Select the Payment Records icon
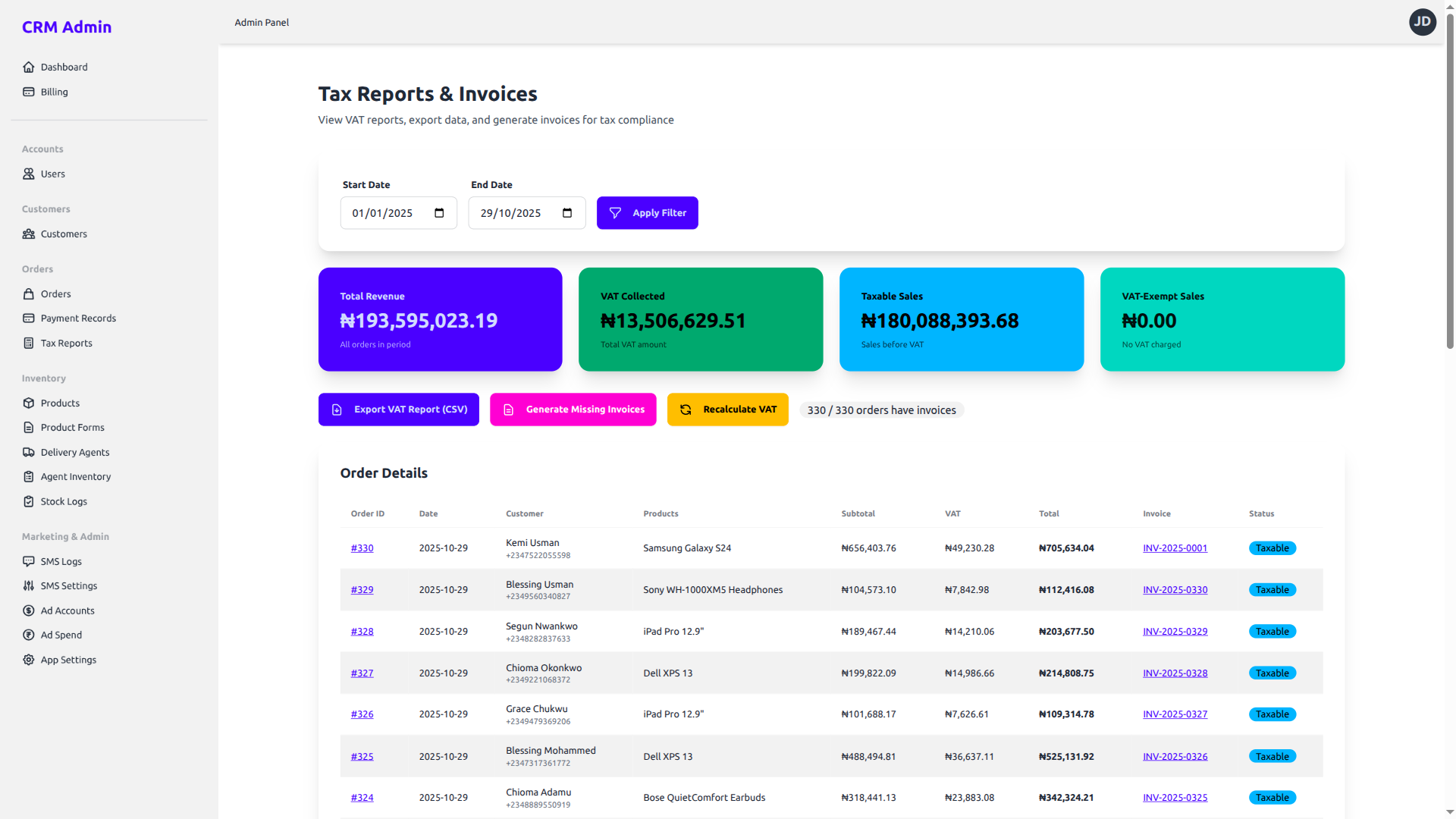The height and width of the screenshot is (819, 1456). (29, 318)
